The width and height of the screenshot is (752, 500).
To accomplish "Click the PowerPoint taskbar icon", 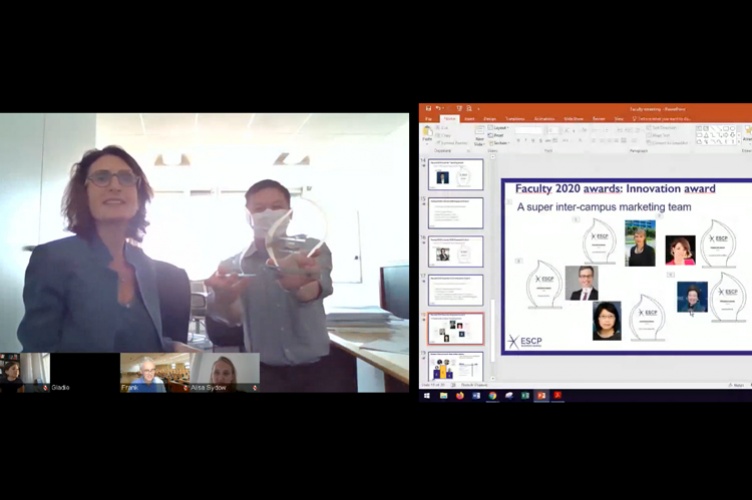I will point(541,395).
